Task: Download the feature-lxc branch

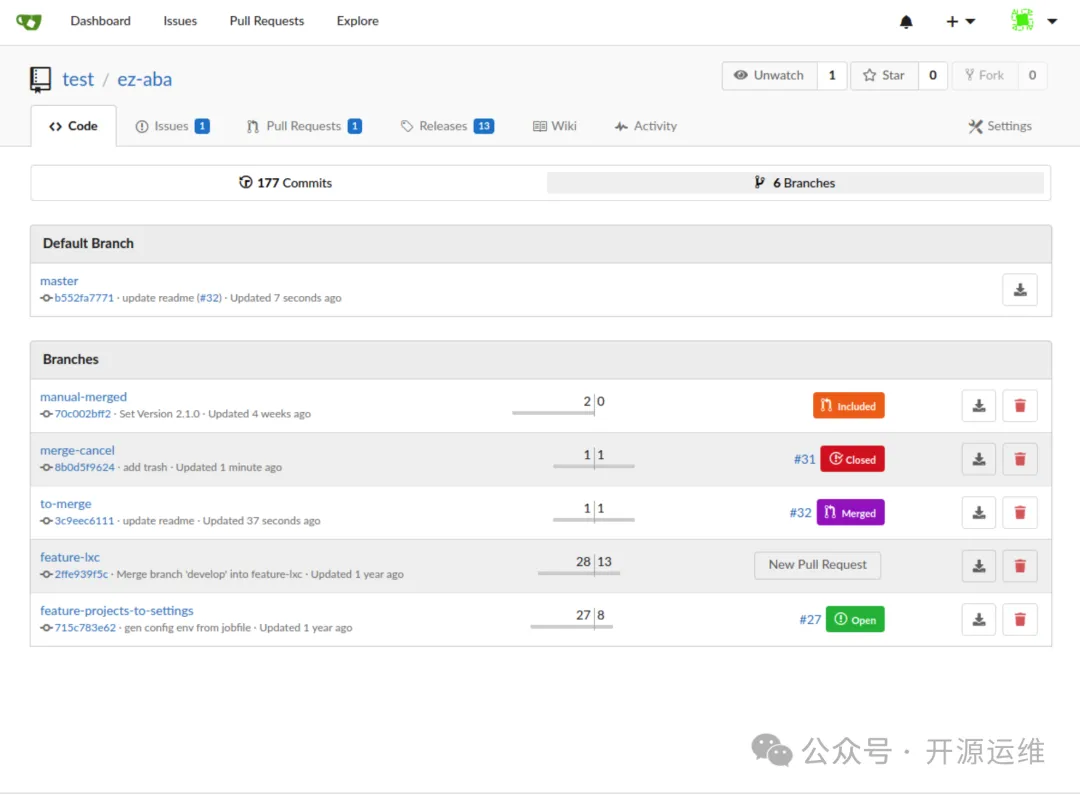Action: click(979, 566)
